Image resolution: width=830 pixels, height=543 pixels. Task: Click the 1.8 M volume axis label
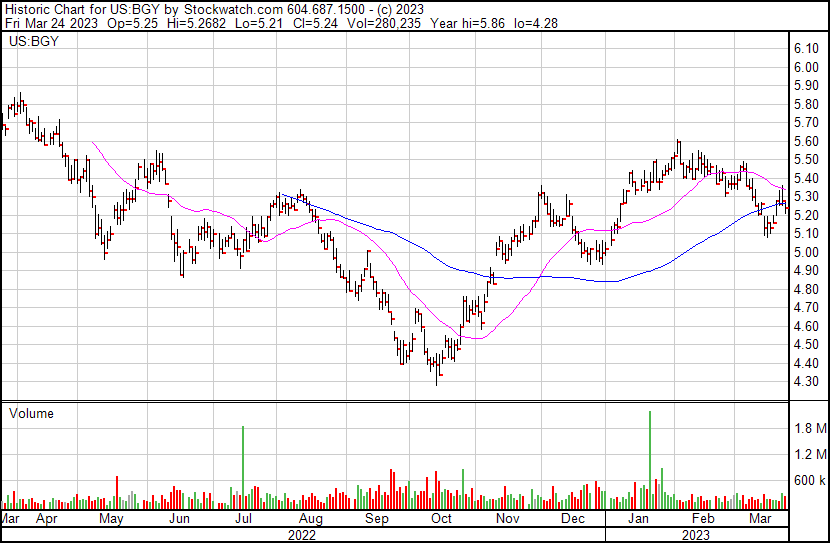[809, 429]
